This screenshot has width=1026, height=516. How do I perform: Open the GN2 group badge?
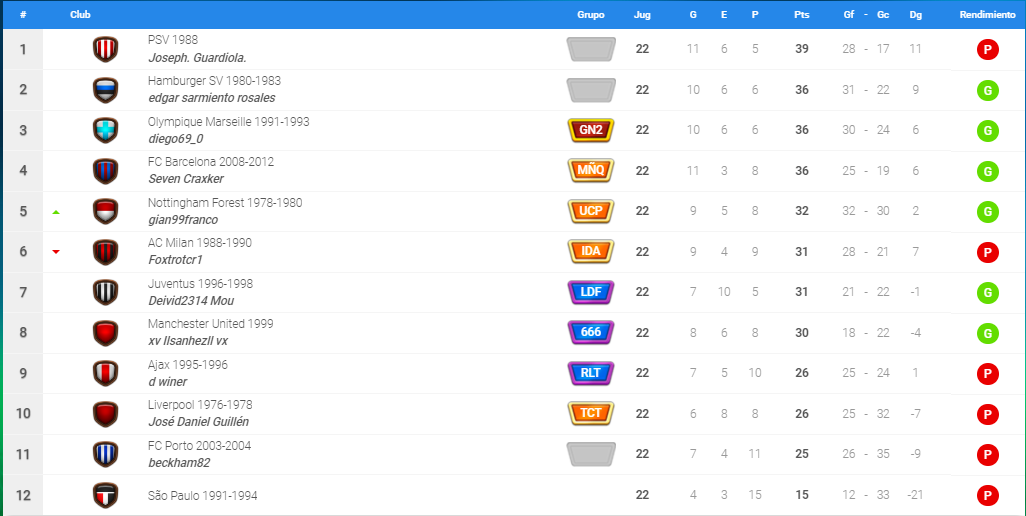[x=591, y=130]
